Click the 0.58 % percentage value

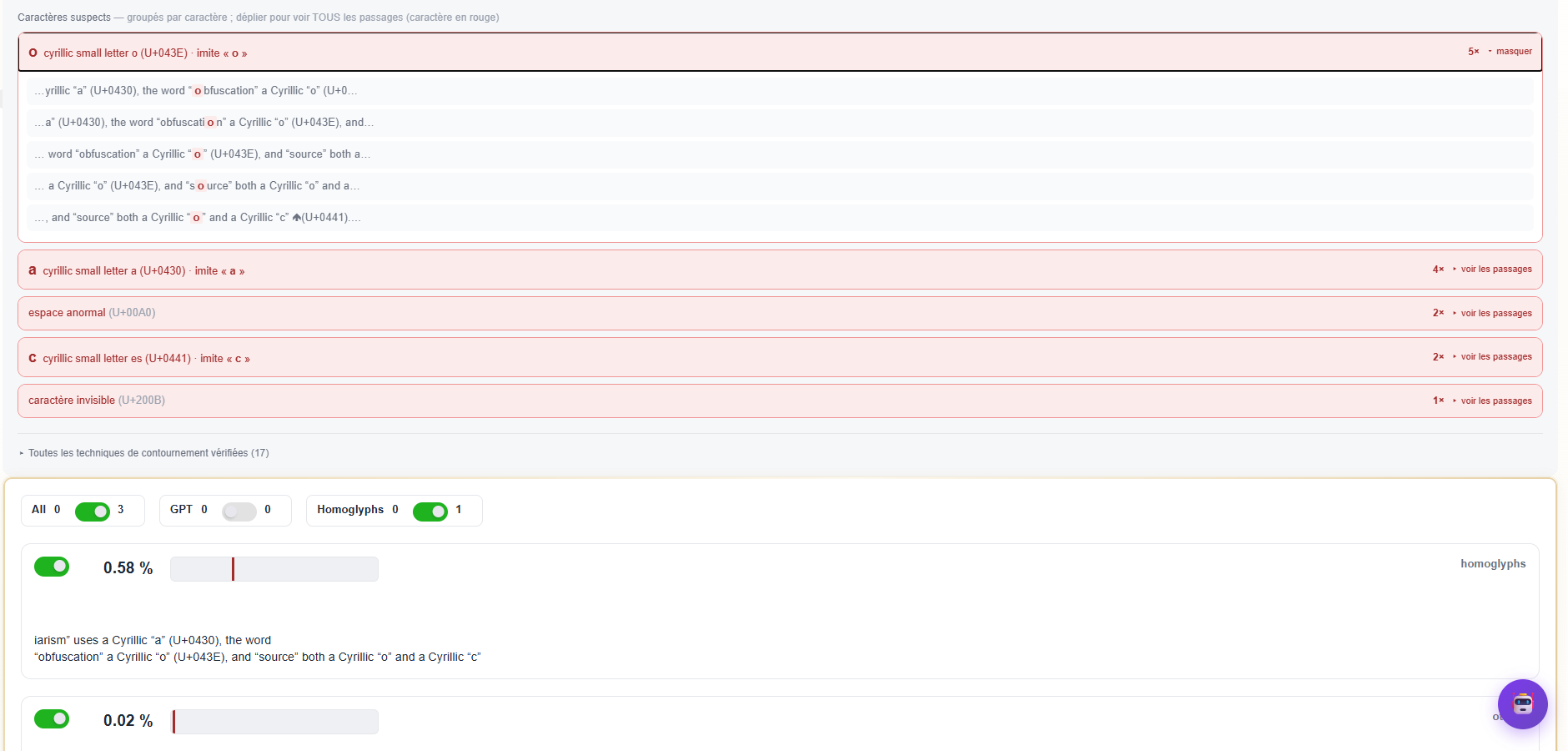click(128, 568)
